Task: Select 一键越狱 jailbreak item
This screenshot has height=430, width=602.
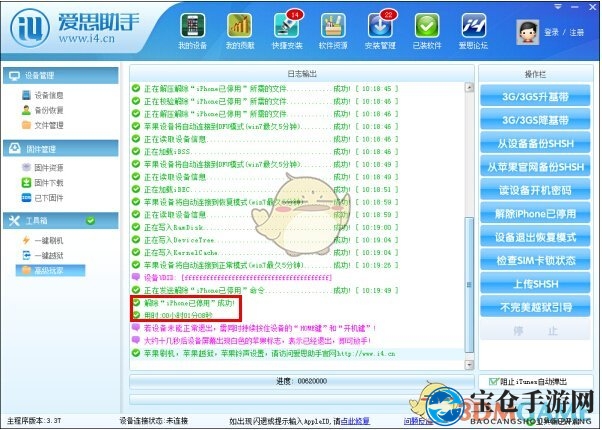Action: tap(43, 255)
